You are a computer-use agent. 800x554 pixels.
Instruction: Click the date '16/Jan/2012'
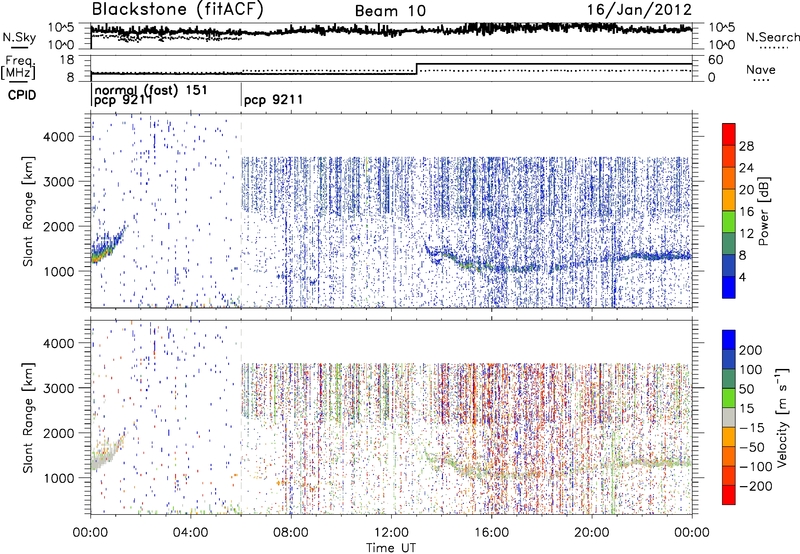click(639, 10)
